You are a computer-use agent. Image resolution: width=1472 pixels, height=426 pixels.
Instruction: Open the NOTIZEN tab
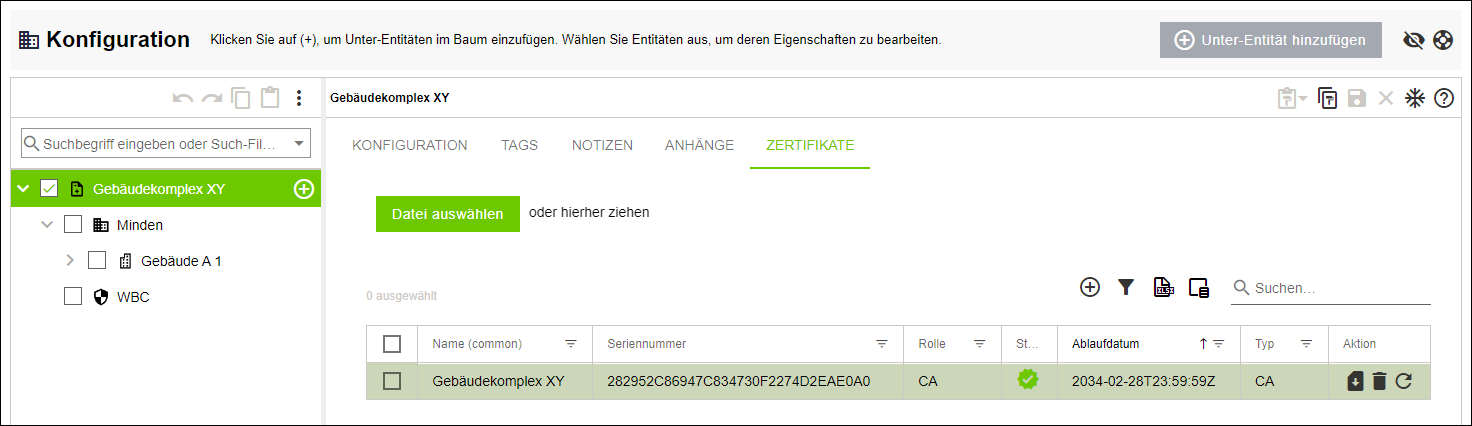(x=602, y=145)
